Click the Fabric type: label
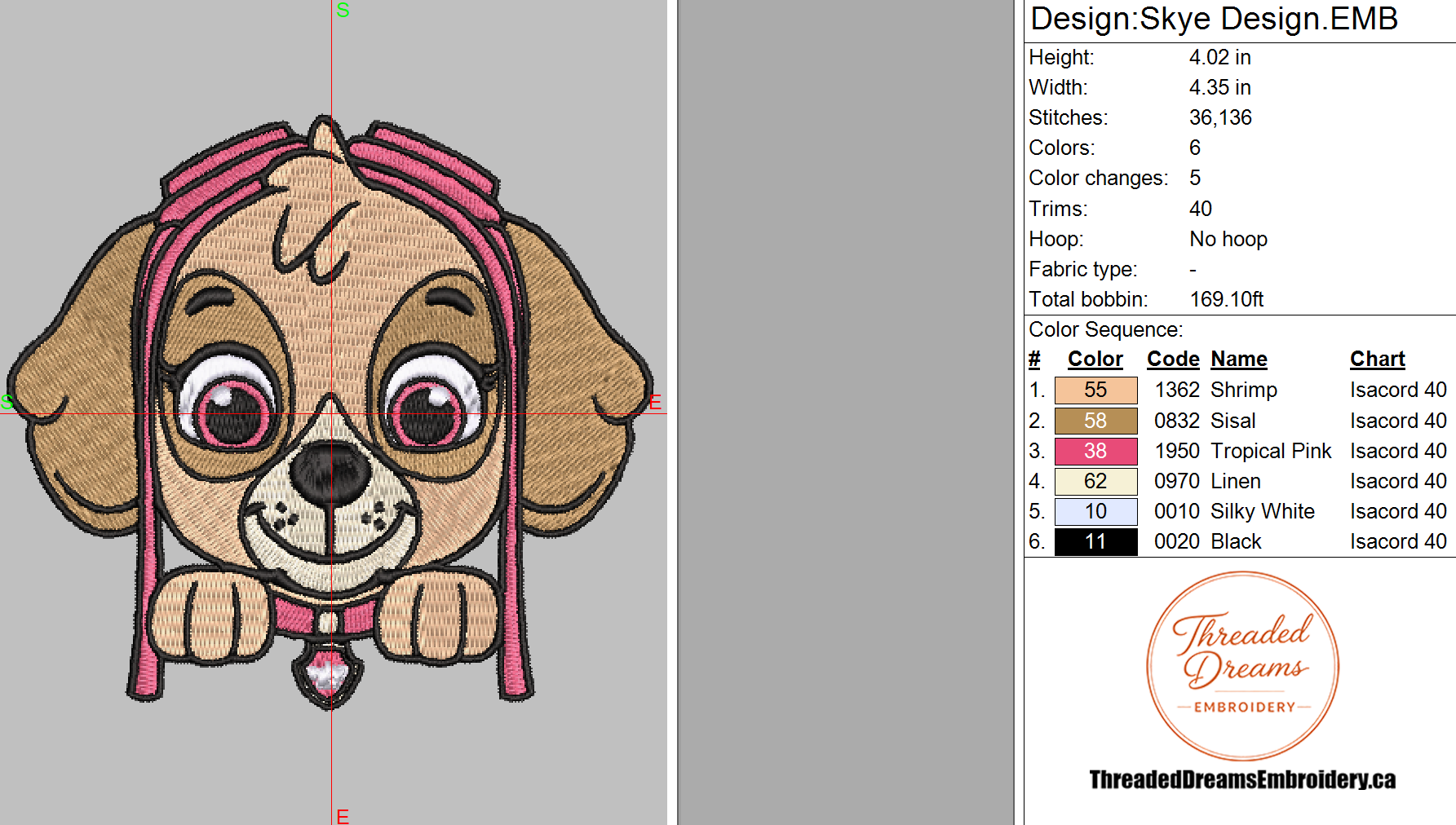Screen dimensions: 1456x825 [x=1082, y=269]
